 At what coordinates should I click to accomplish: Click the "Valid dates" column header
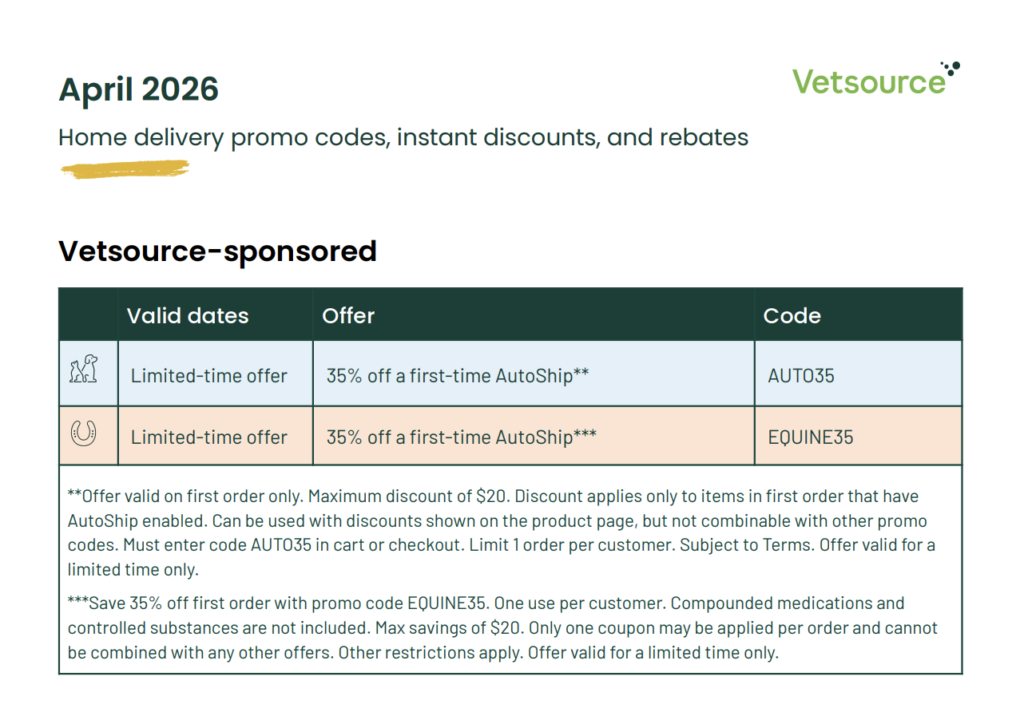click(188, 316)
